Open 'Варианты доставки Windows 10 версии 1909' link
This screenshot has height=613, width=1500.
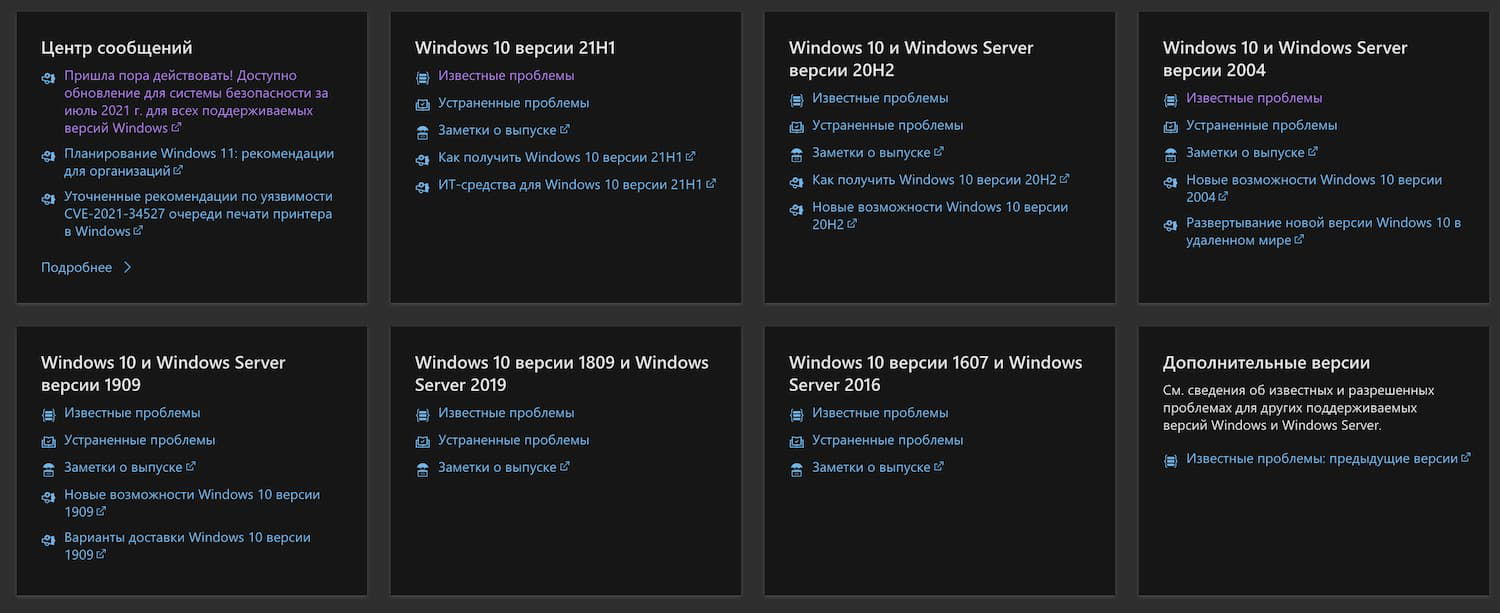click(x=187, y=537)
